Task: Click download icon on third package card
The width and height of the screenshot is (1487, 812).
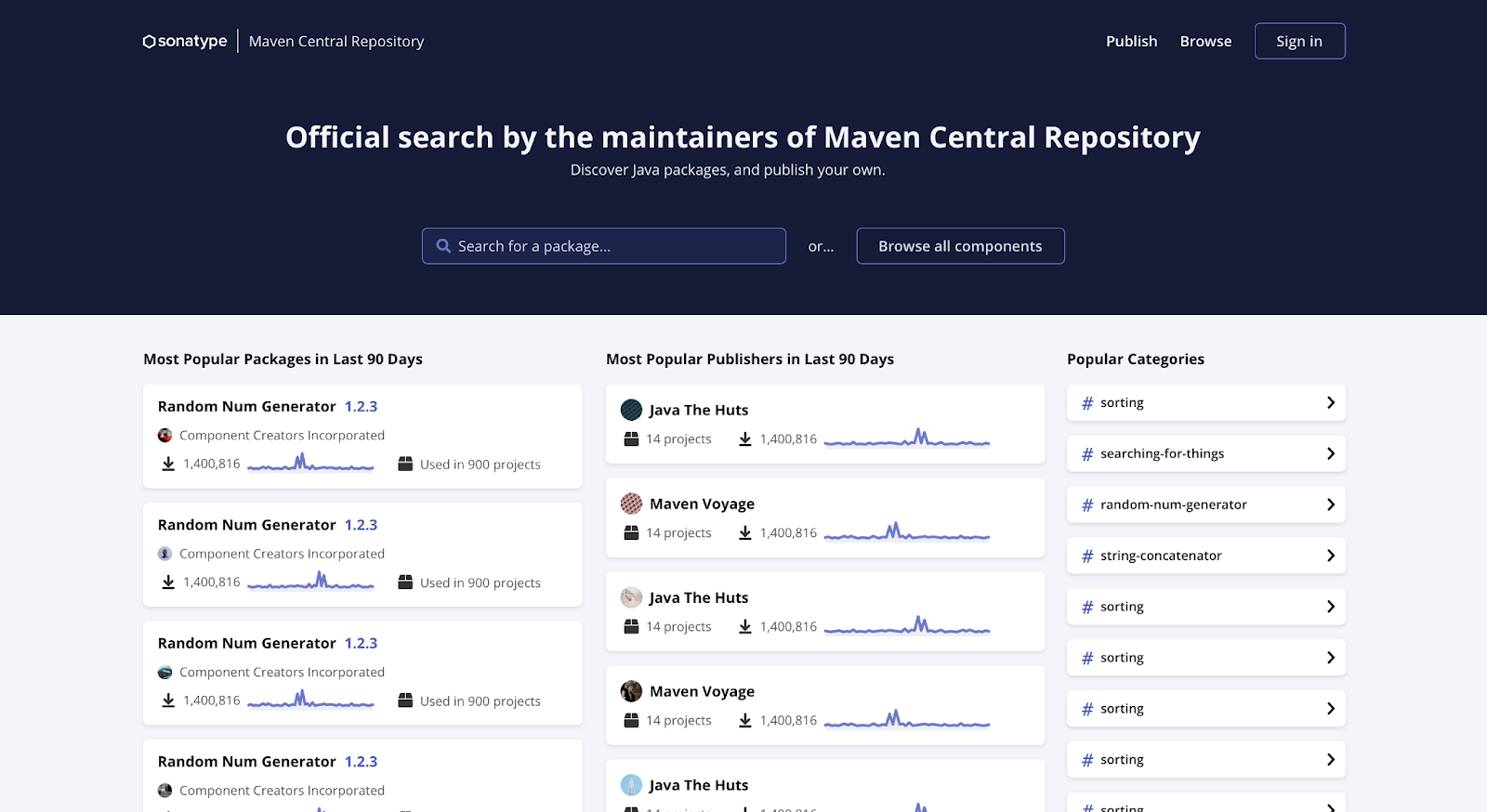Action: (168, 701)
